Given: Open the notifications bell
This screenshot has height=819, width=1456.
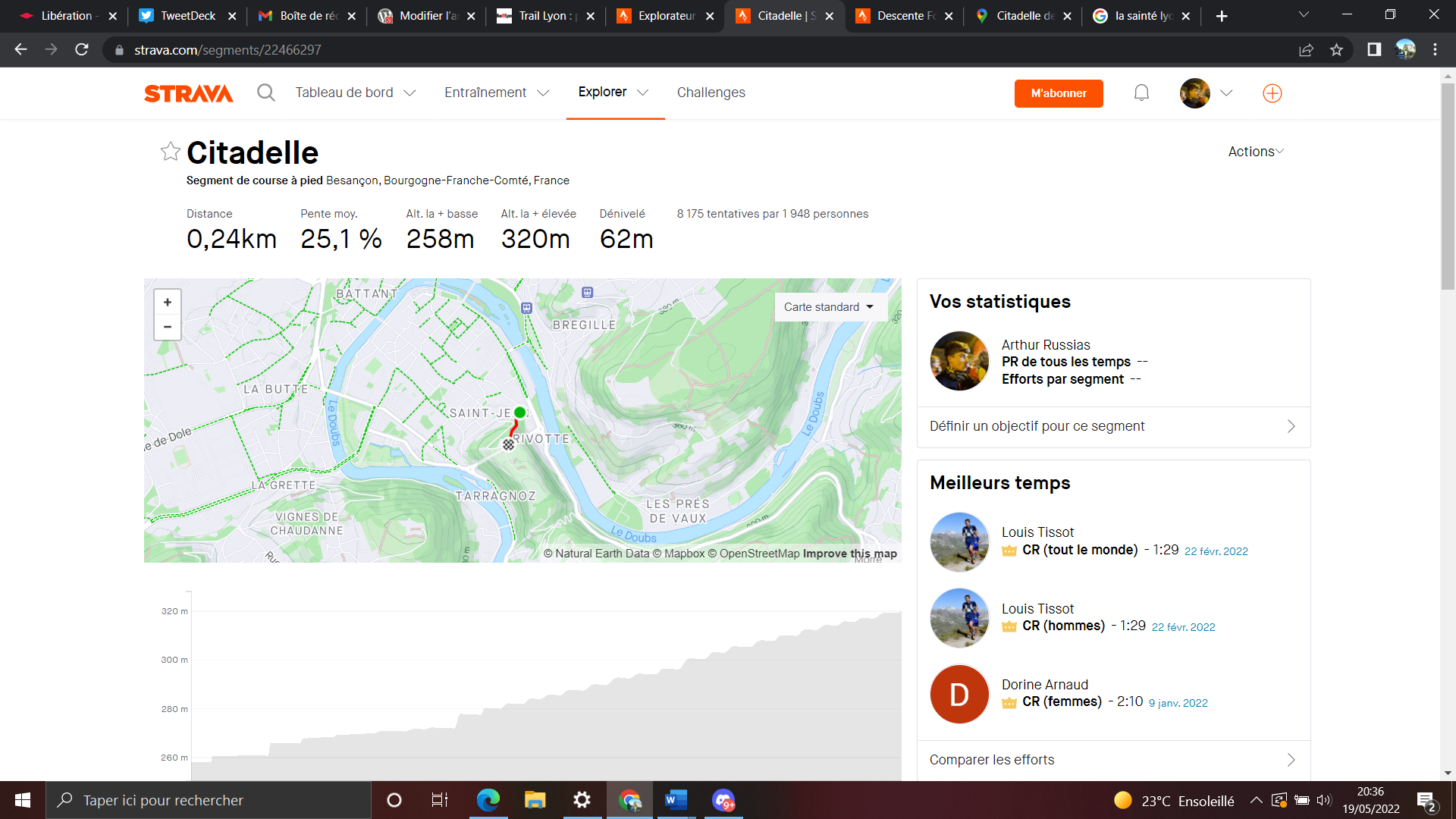Looking at the screenshot, I should (1141, 93).
